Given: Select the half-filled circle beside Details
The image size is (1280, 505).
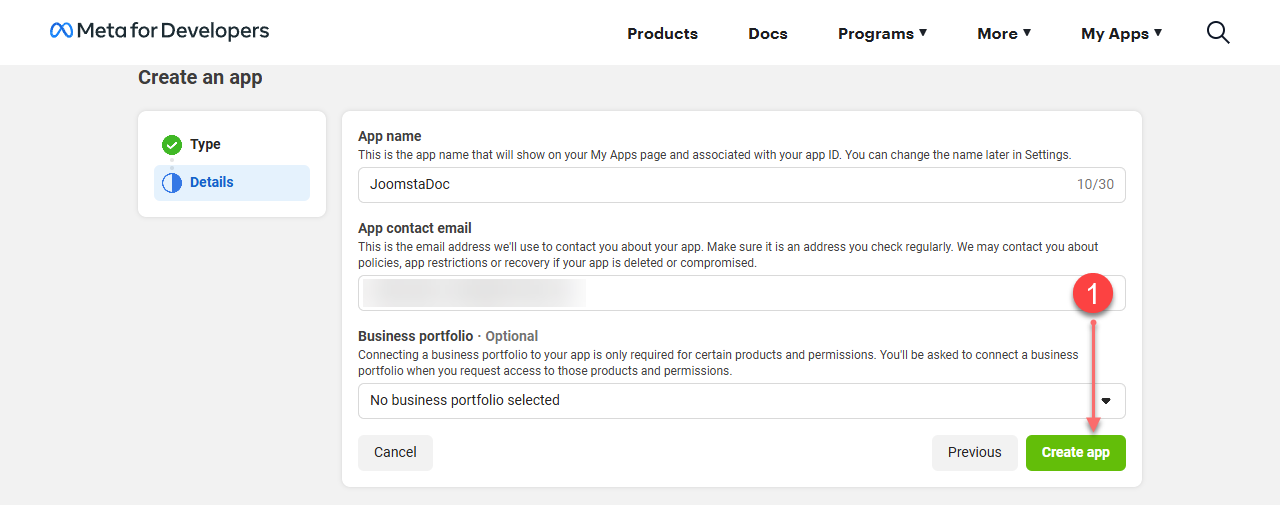Looking at the screenshot, I should (x=172, y=183).
